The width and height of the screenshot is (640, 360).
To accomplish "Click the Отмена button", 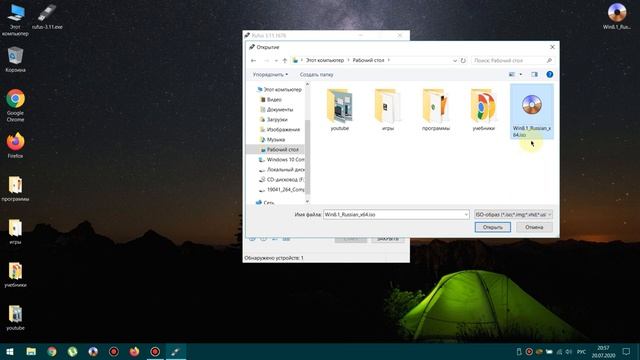I will pyautogui.click(x=534, y=227).
